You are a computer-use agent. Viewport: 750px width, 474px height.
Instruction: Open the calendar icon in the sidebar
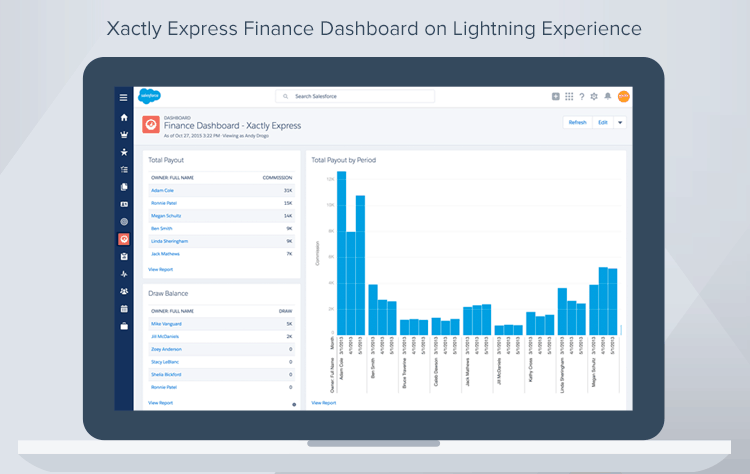click(x=124, y=309)
